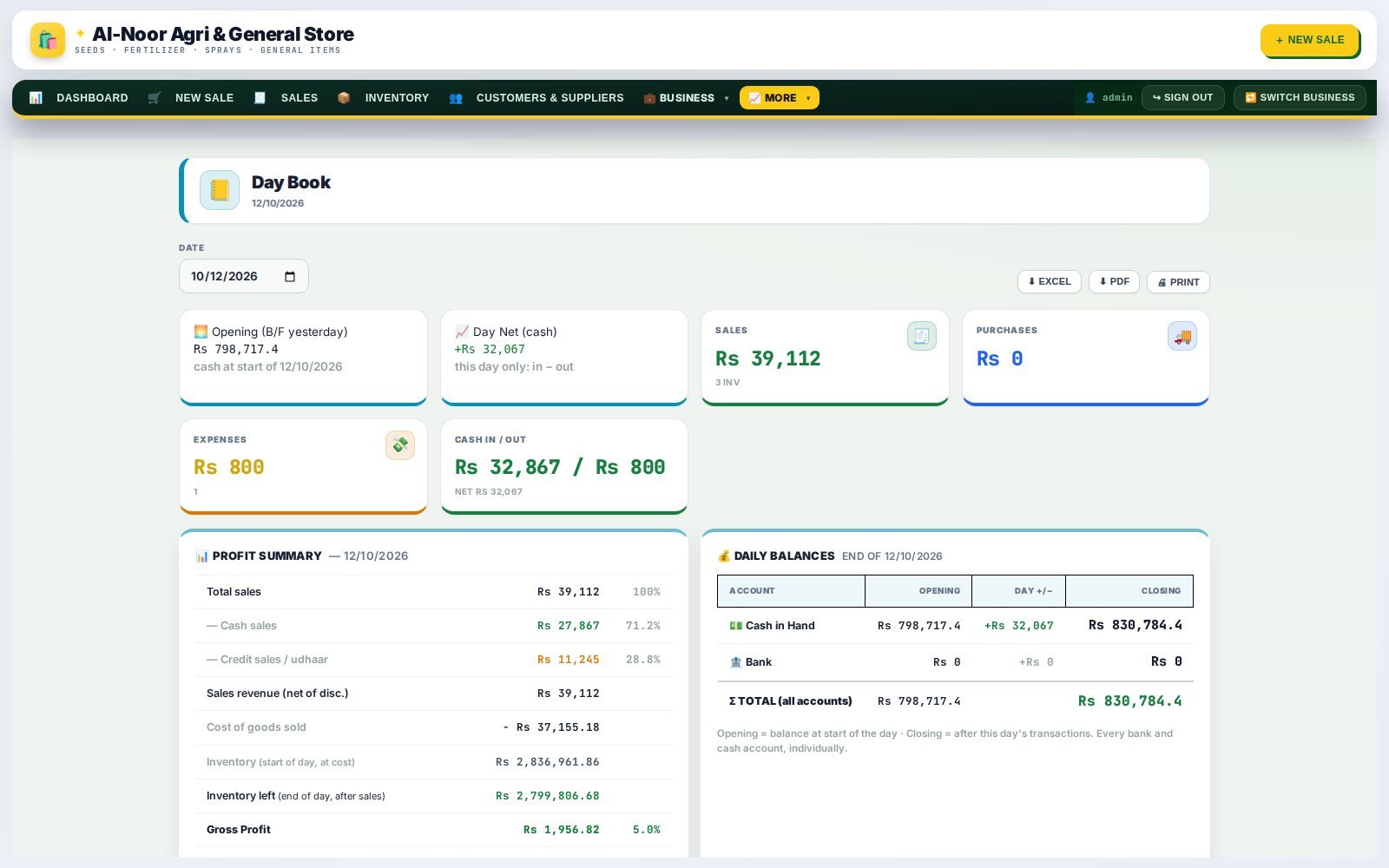Click the cart icon beside New Sale
The height and width of the screenshot is (868, 1389).
click(x=155, y=98)
